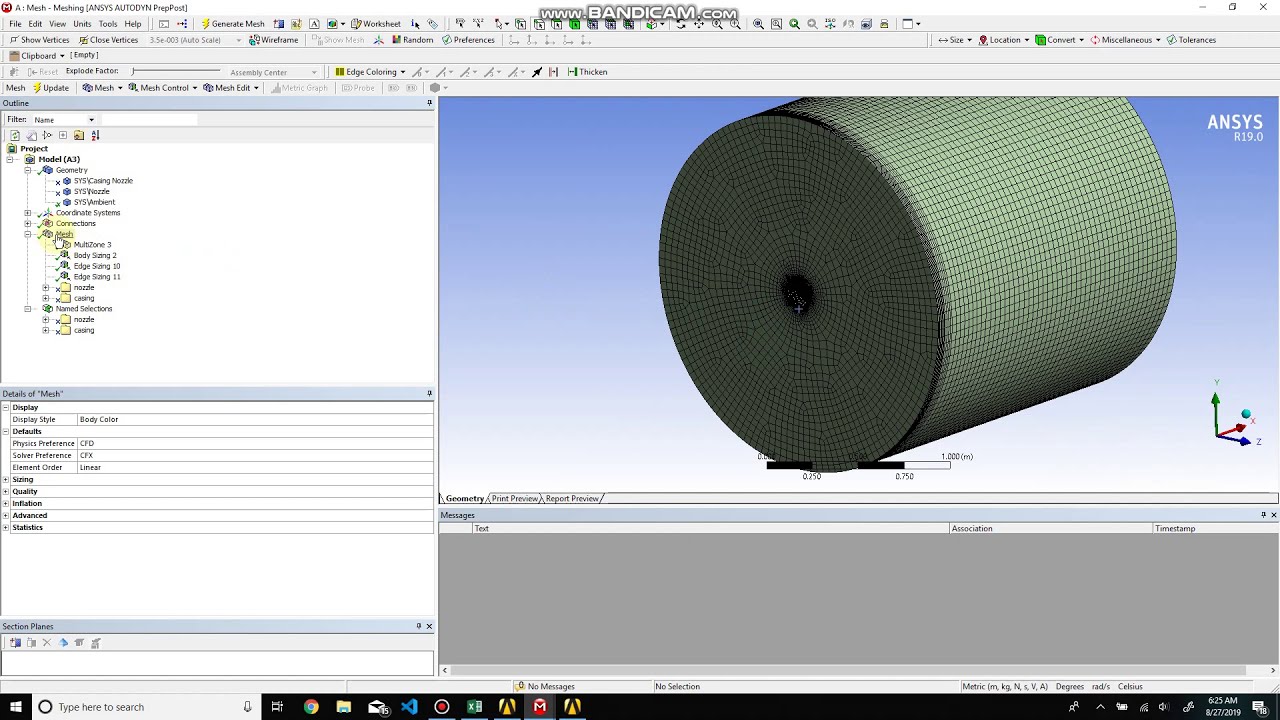Collapse the Named Selections tree node

tap(28, 309)
